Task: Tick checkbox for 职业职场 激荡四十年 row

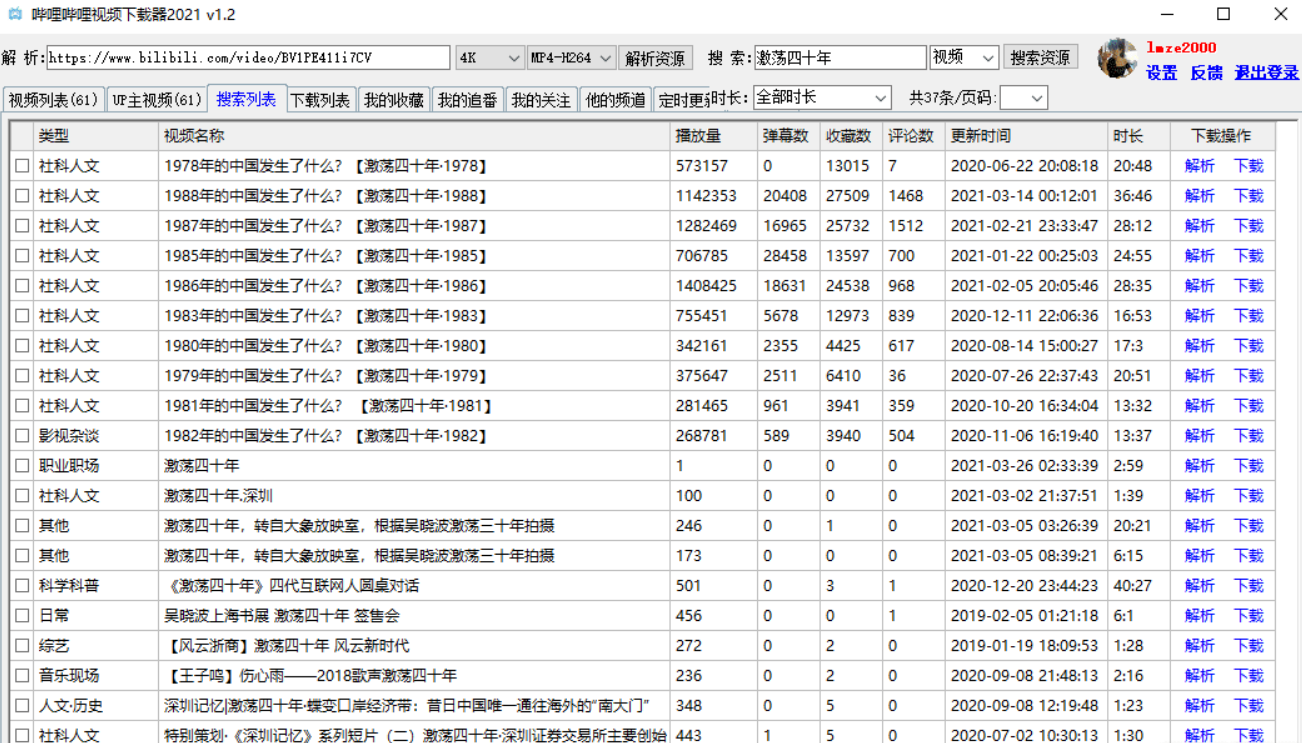Action: click(x=22, y=466)
